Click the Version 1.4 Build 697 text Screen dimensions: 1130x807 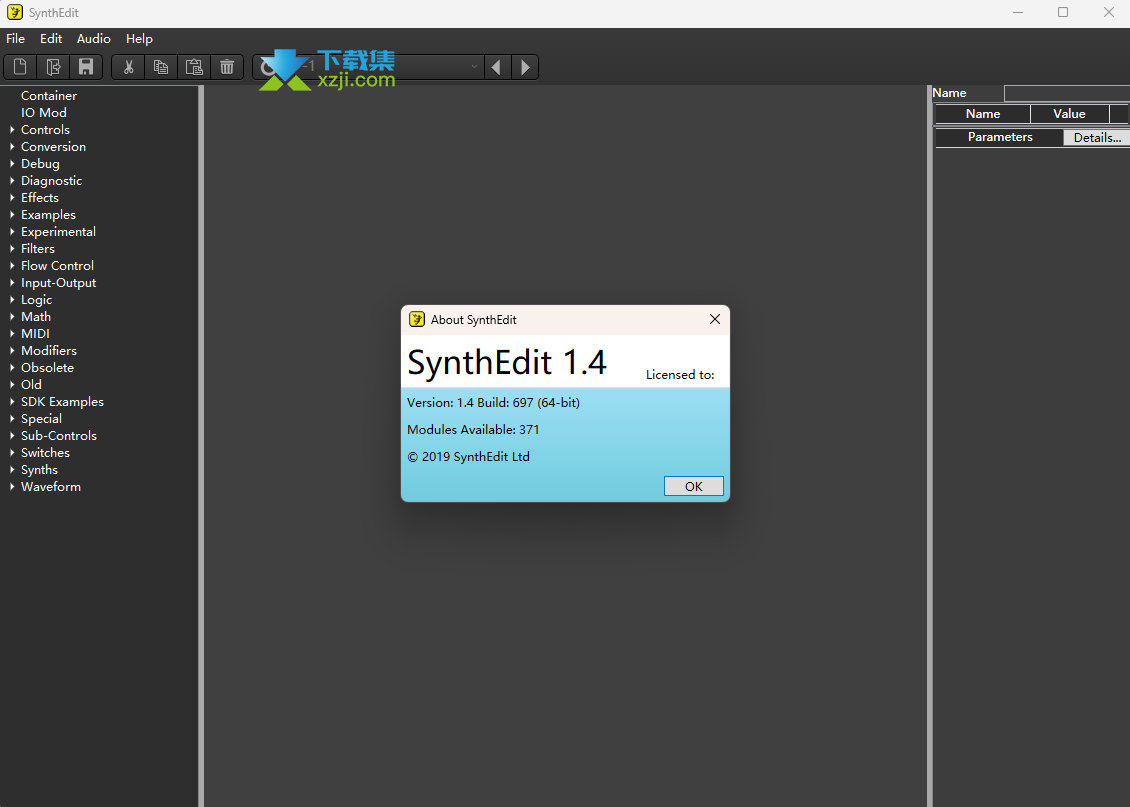tap(493, 403)
